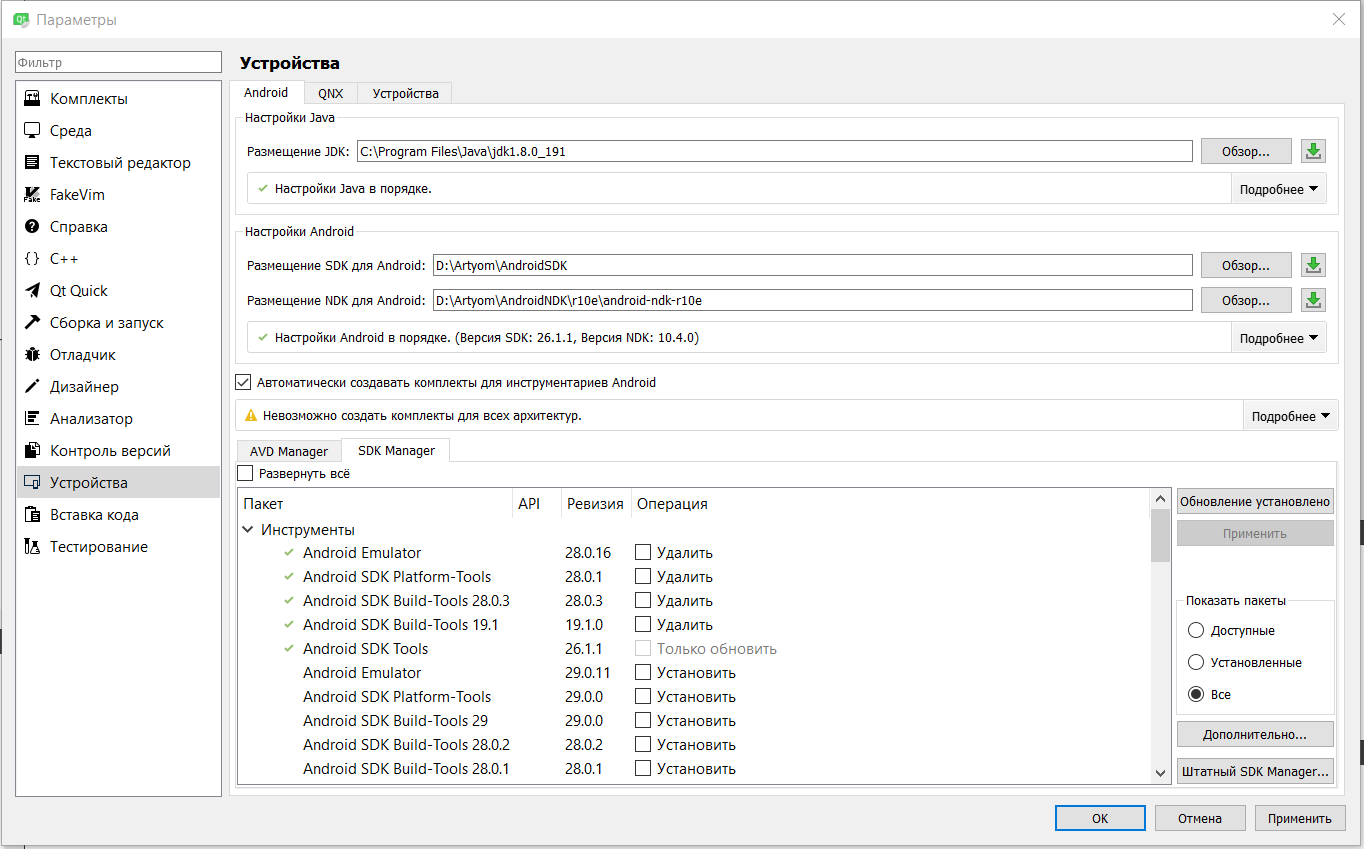Check Развернуть всё box
Screen dimensions: 1364x849
click(245, 473)
